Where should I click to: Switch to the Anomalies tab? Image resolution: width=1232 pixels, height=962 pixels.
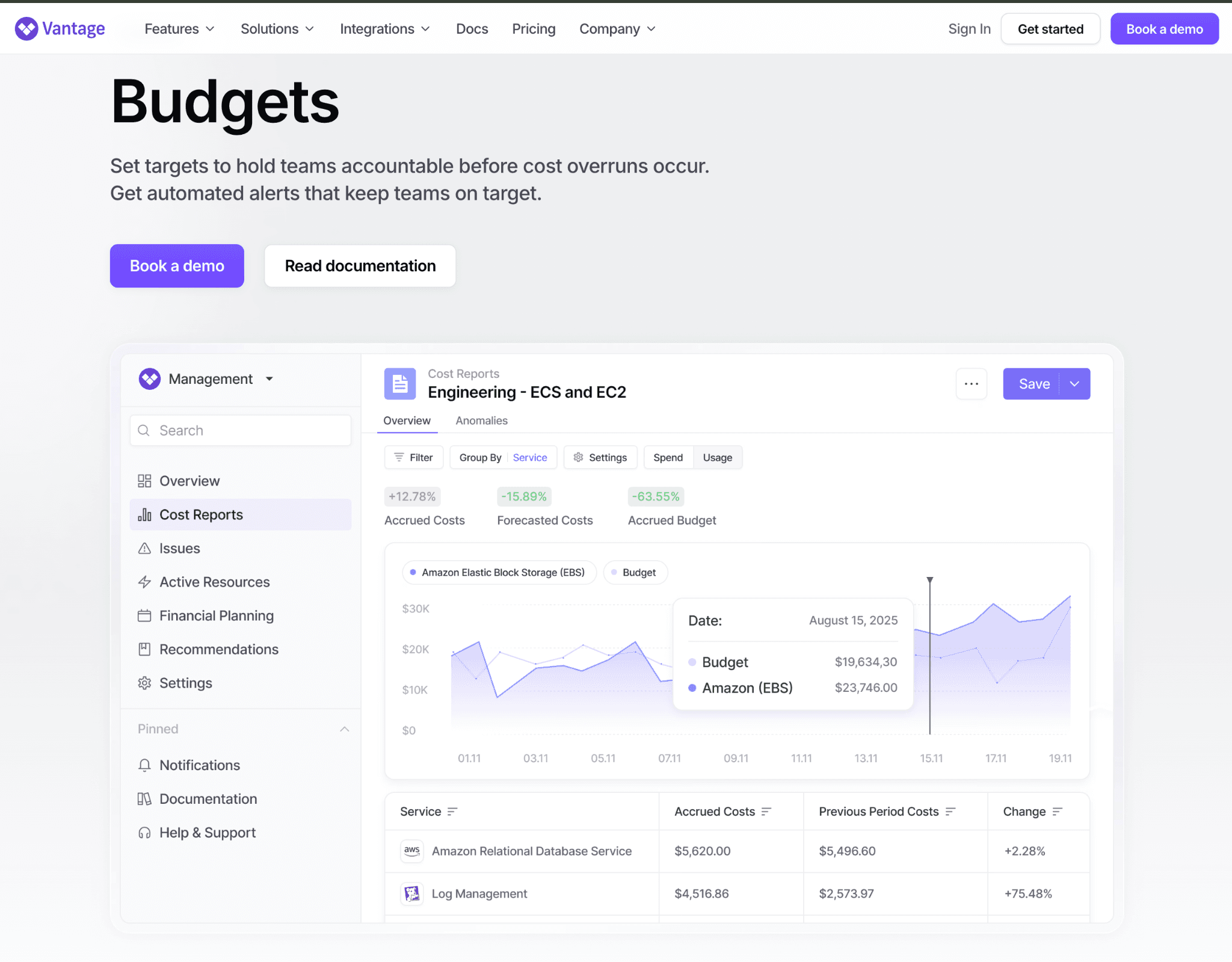tap(481, 421)
